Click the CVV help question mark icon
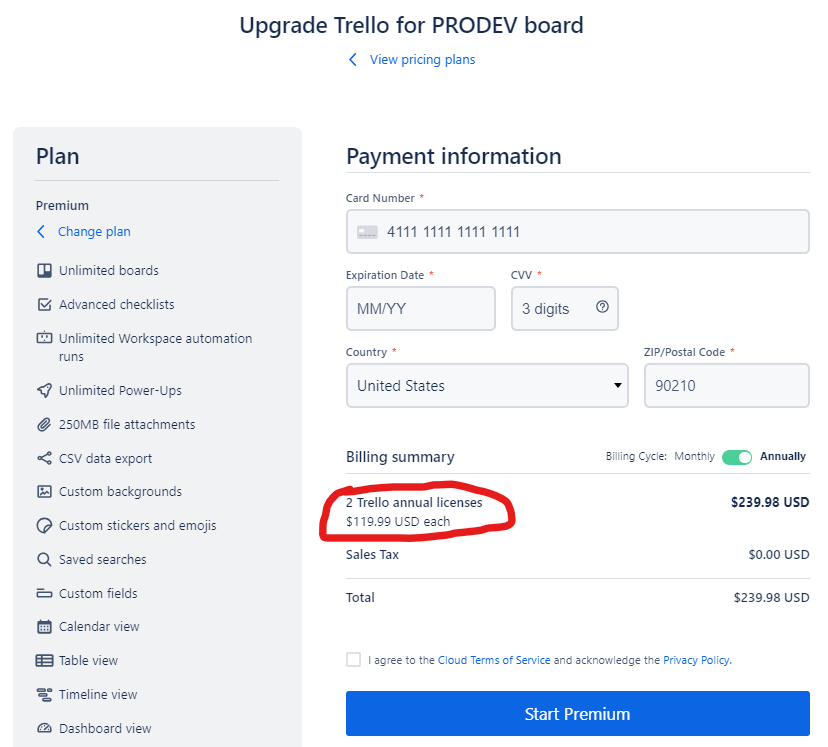The image size is (828, 747). coord(602,307)
